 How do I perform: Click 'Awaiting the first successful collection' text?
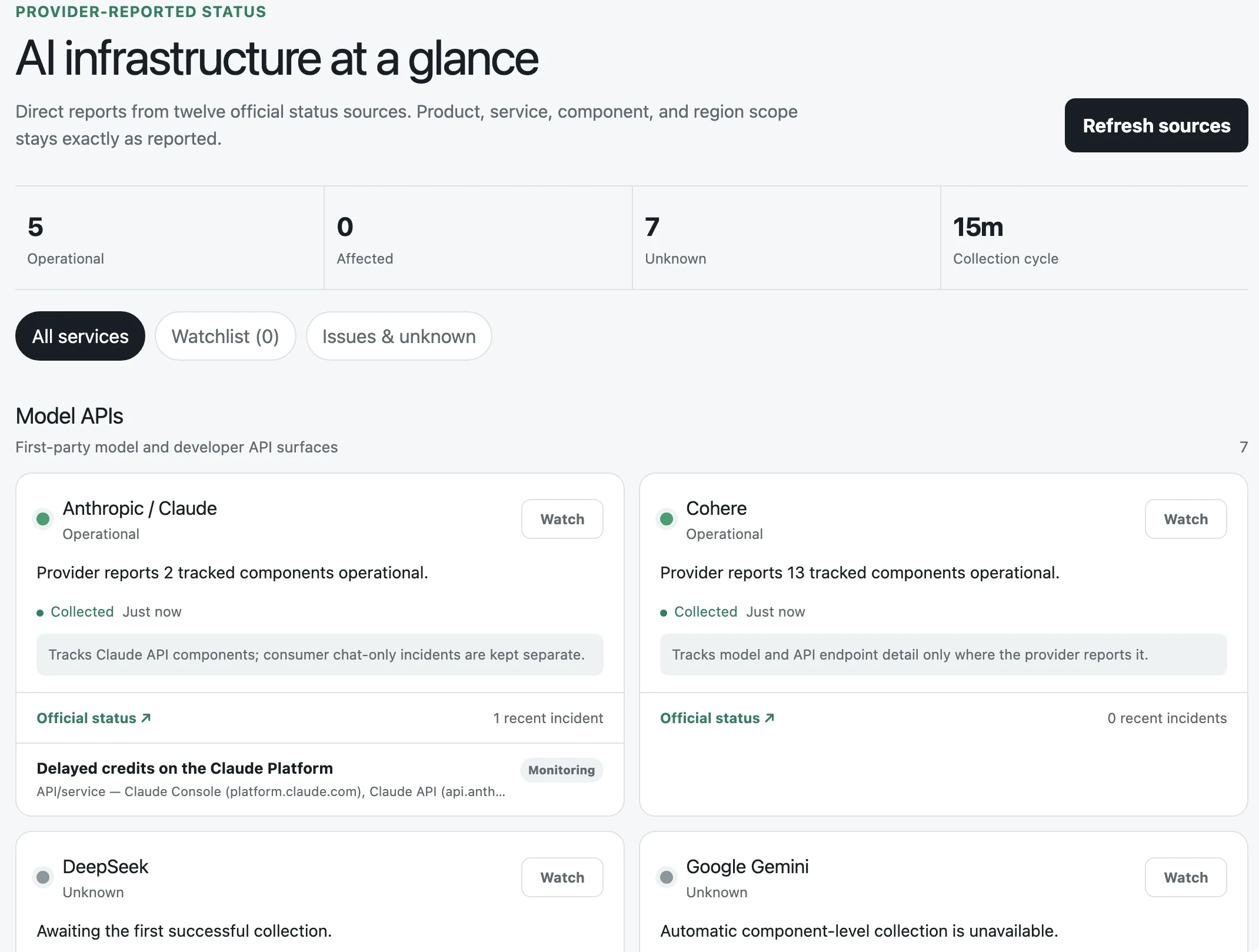click(184, 931)
